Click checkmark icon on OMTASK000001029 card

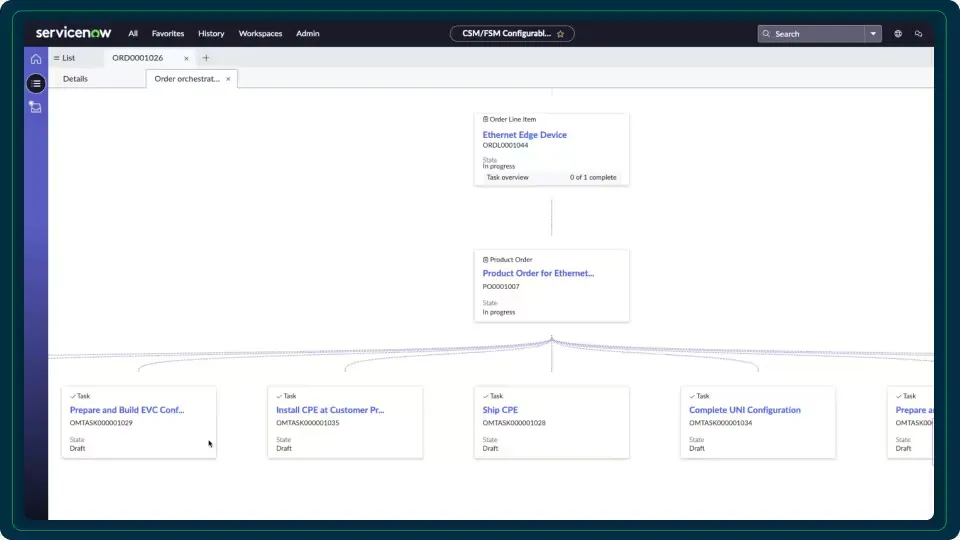click(73, 396)
